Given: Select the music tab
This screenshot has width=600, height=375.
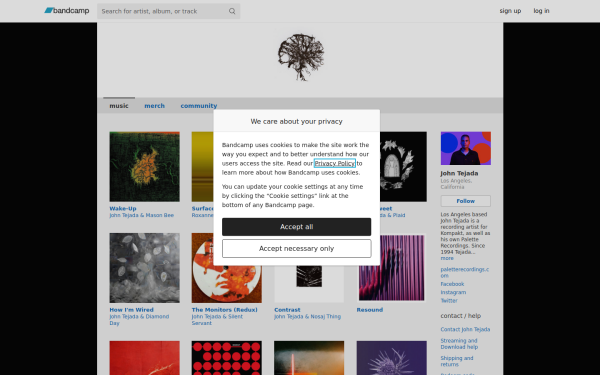Looking at the screenshot, I should [119, 106].
